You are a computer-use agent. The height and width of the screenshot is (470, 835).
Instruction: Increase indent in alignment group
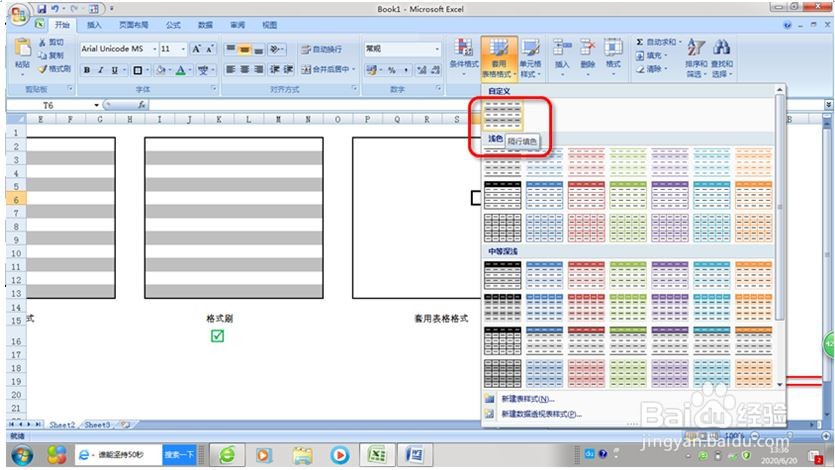[x=288, y=69]
